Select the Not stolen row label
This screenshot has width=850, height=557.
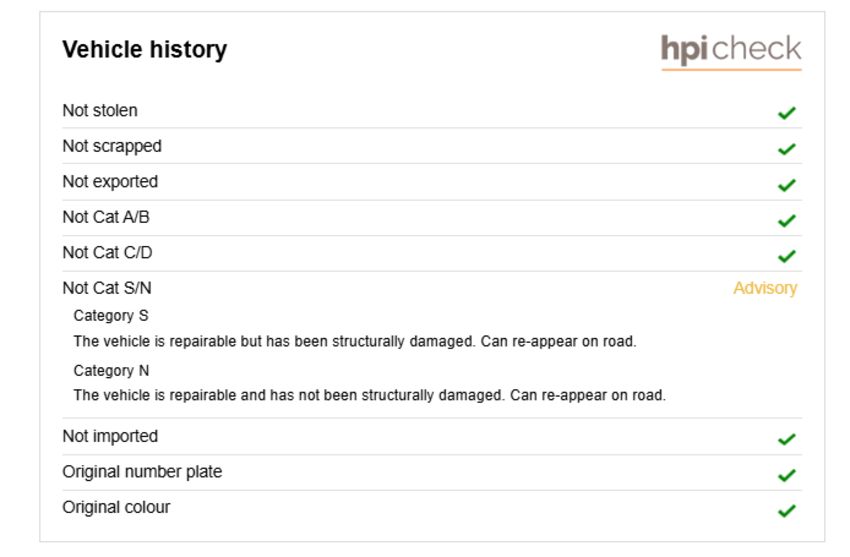(x=100, y=111)
